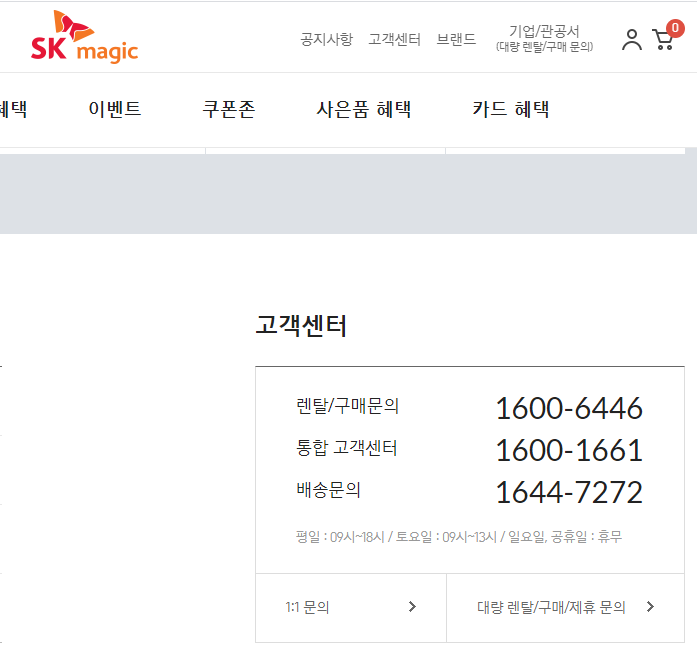Open 브랜드 in the top menu
The width and height of the screenshot is (697, 667).
click(x=456, y=40)
